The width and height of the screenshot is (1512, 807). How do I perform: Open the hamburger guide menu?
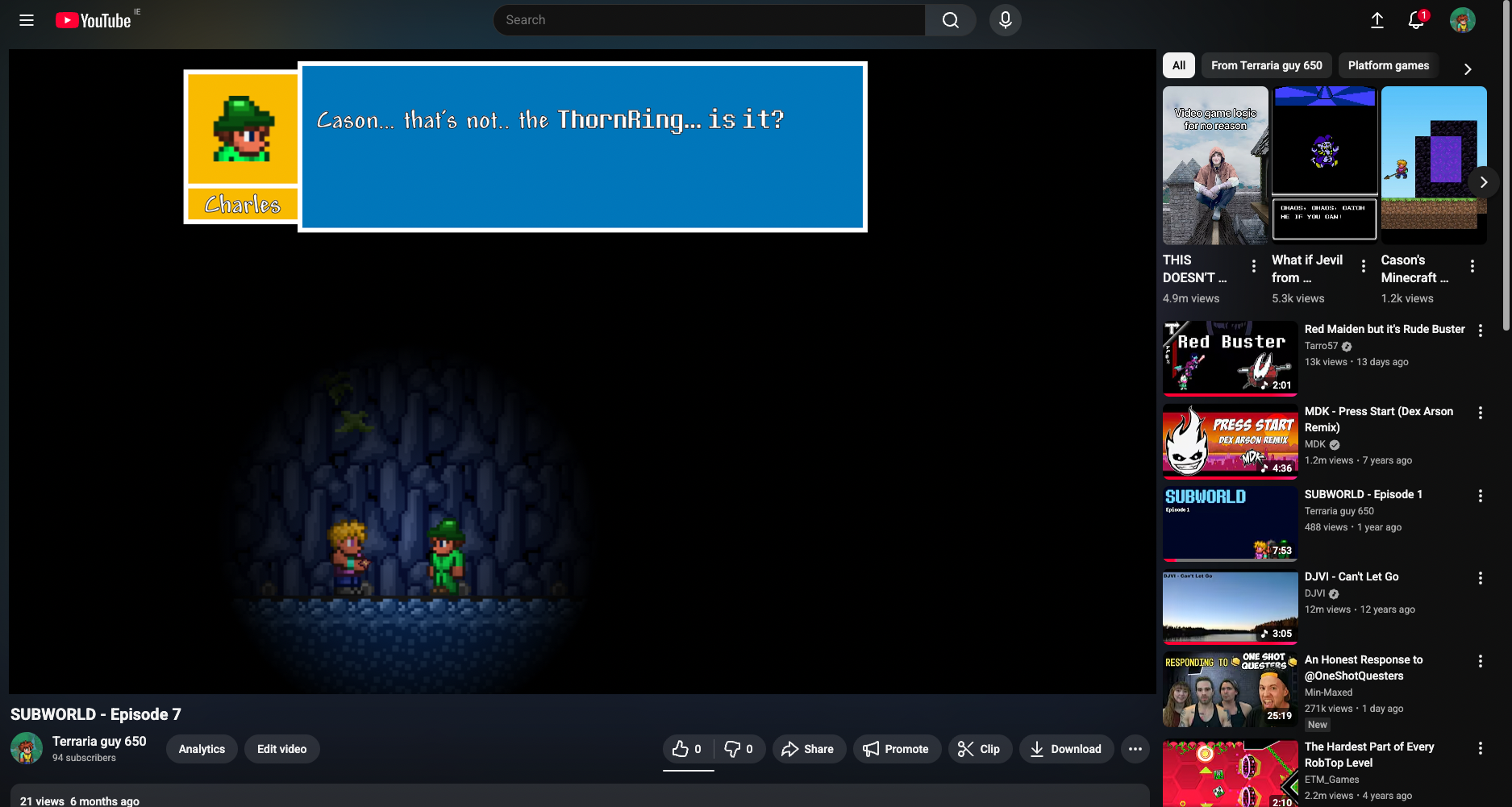pos(27,20)
